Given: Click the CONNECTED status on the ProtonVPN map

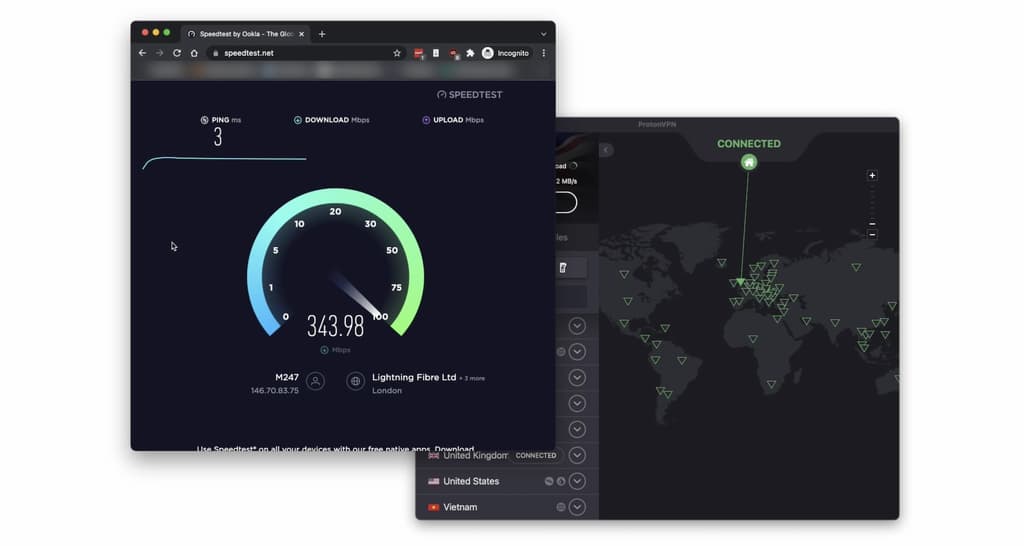Looking at the screenshot, I should tap(748, 144).
